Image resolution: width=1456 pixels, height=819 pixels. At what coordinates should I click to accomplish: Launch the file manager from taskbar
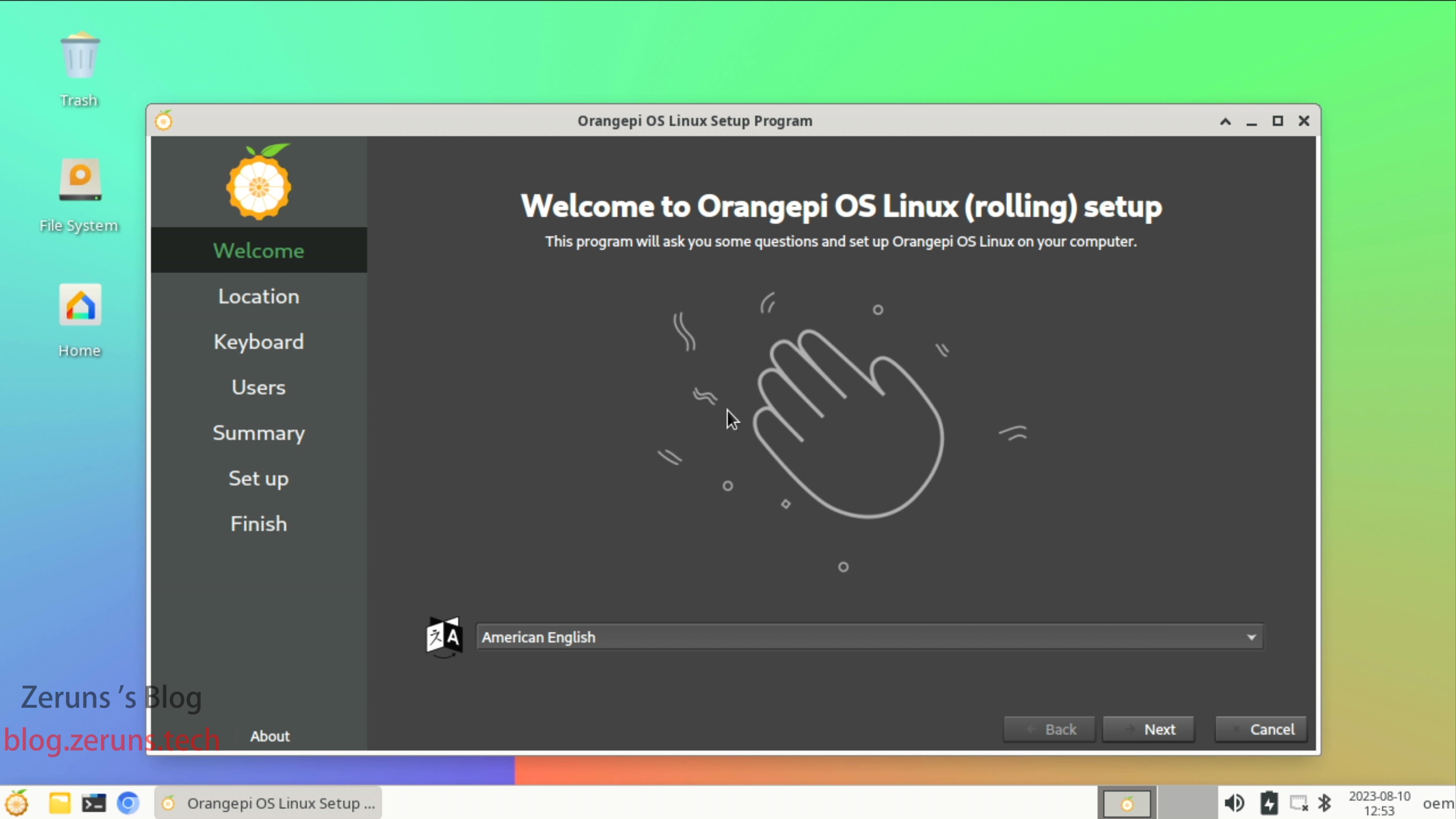(60, 803)
